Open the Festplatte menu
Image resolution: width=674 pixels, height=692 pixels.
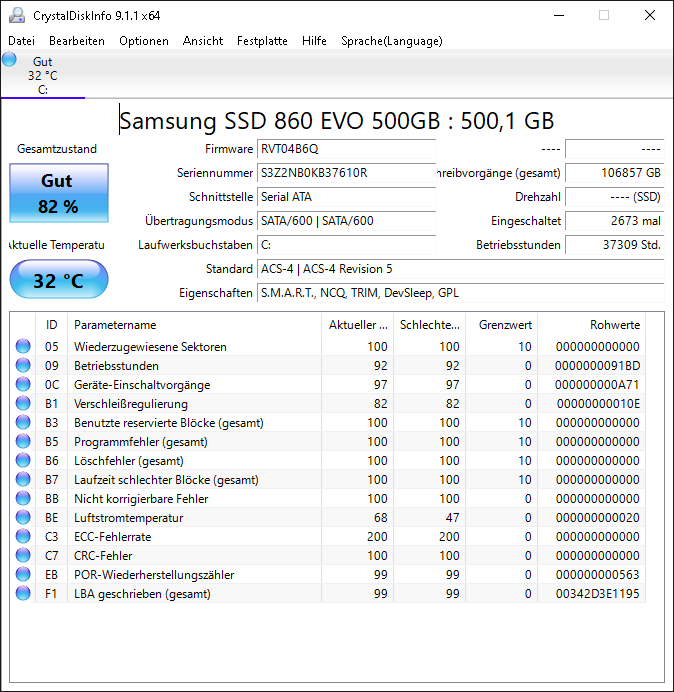[x=262, y=41]
